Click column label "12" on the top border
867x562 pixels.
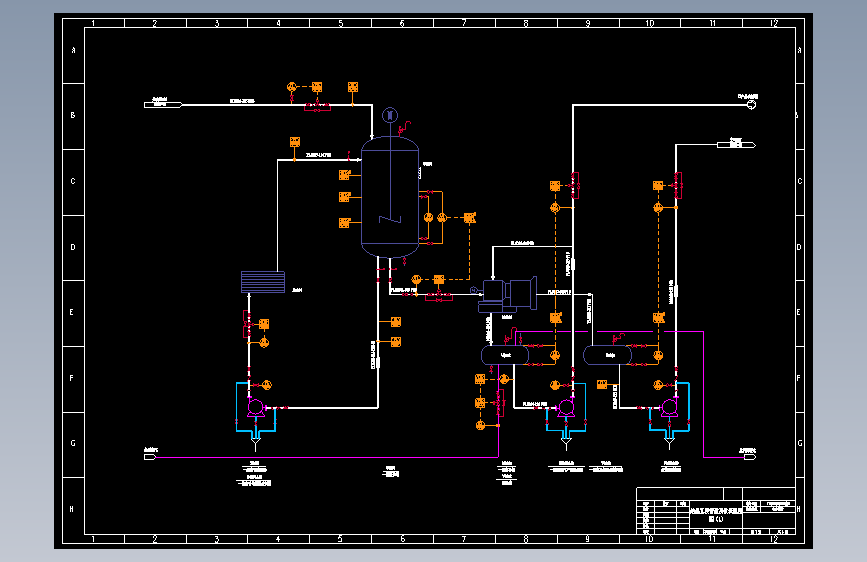774,23
